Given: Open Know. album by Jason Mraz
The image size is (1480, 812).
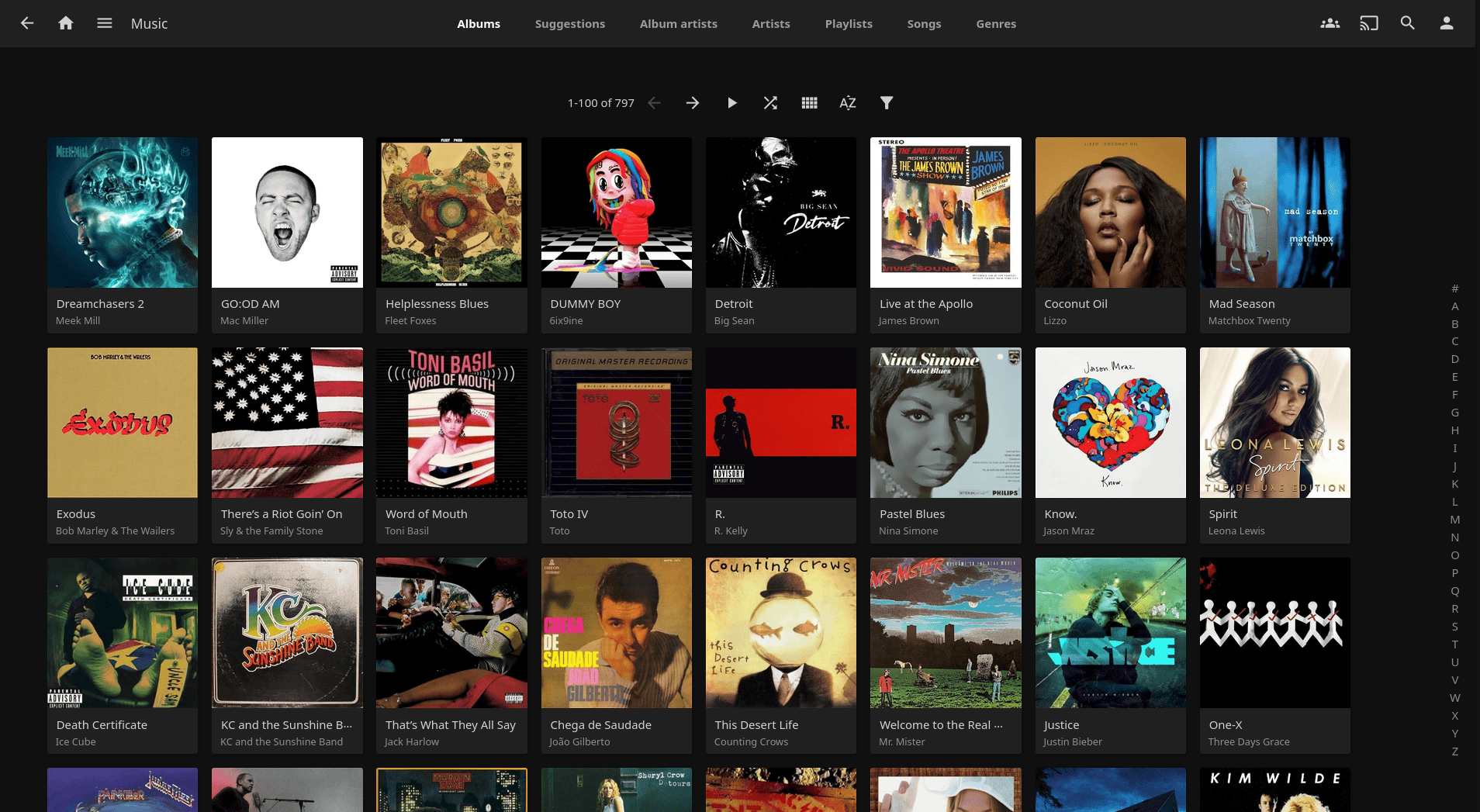Looking at the screenshot, I should click(x=1111, y=423).
